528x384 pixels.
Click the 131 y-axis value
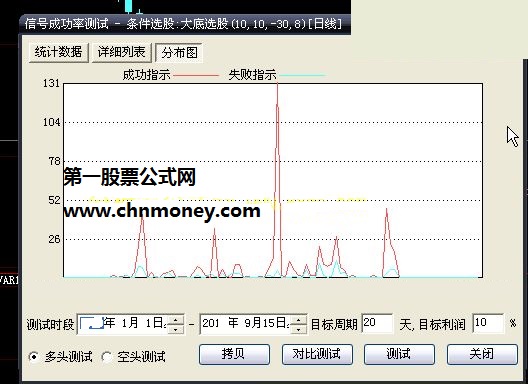[52, 83]
